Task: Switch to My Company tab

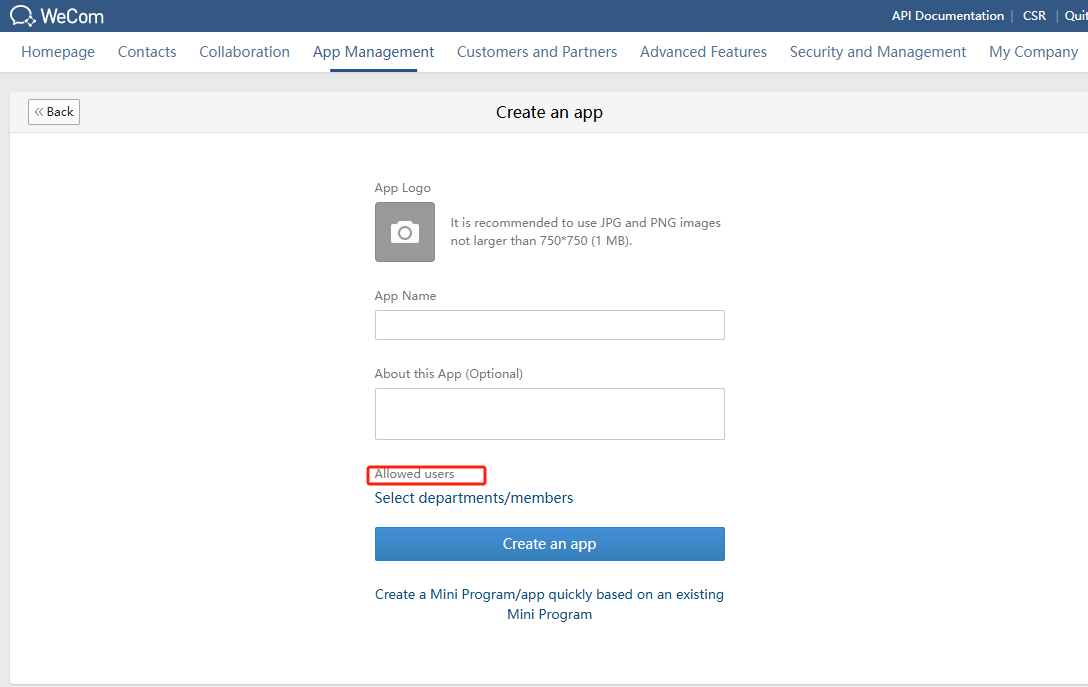Action: [1033, 52]
